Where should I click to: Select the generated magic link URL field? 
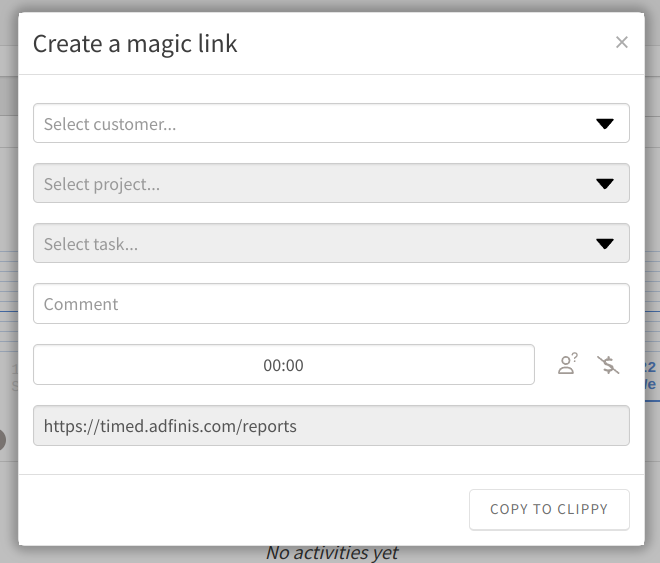pyautogui.click(x=331, y=425)
